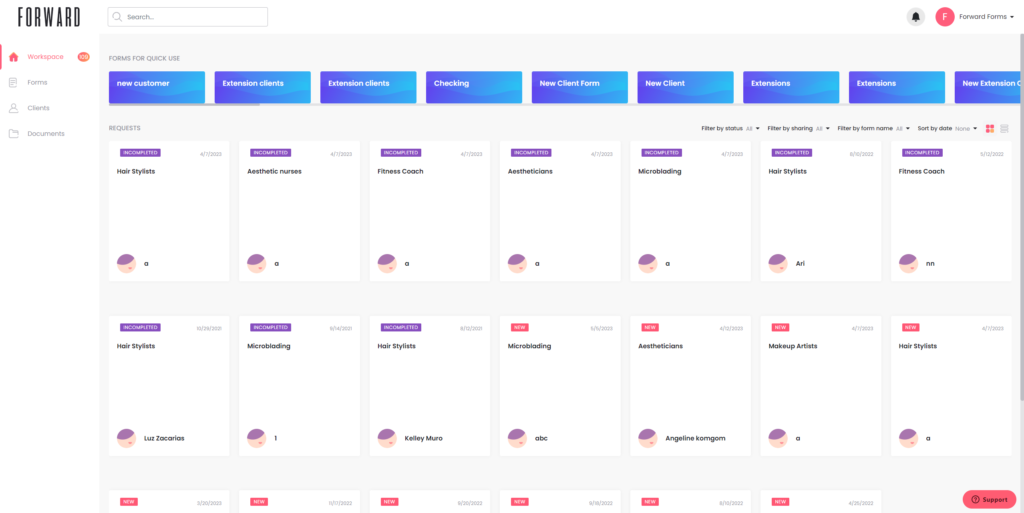Click the avatar on the Aesthetic nurses card

[x=257, y=264]
